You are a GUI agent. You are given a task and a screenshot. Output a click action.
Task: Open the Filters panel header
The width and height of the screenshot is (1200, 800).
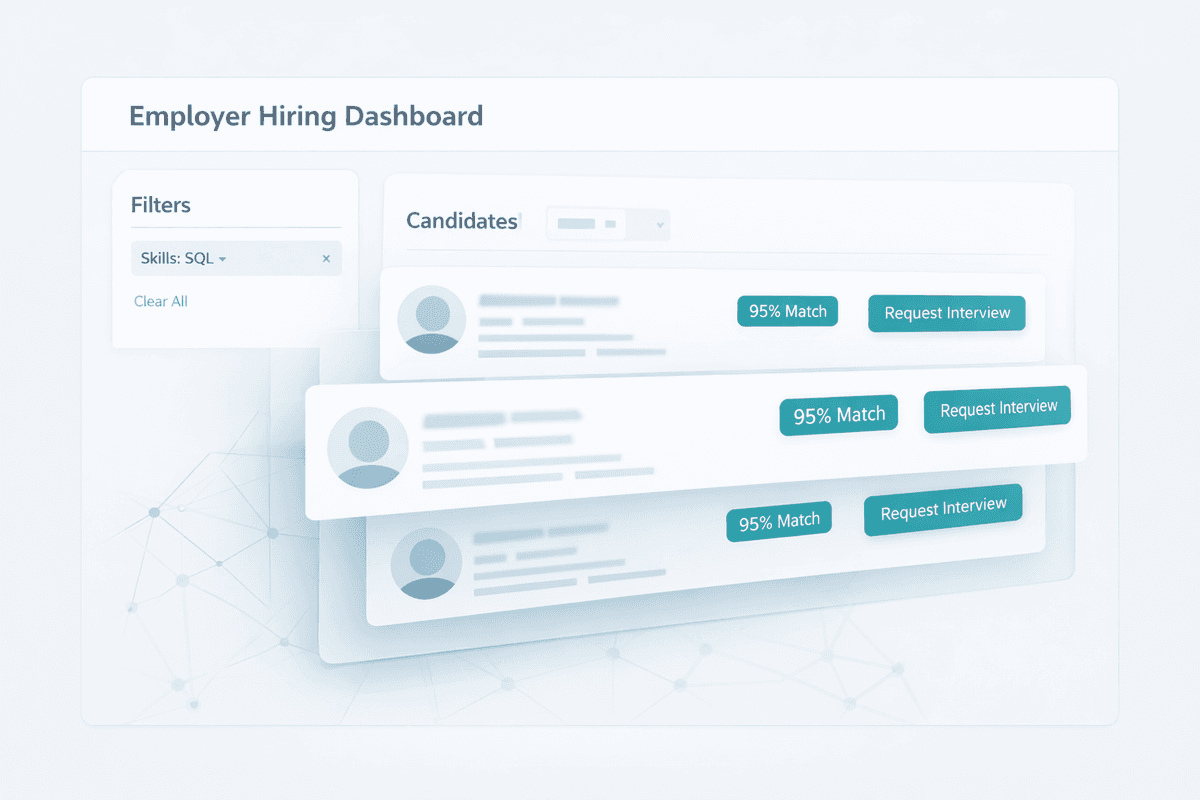click(x=161, y=205)
